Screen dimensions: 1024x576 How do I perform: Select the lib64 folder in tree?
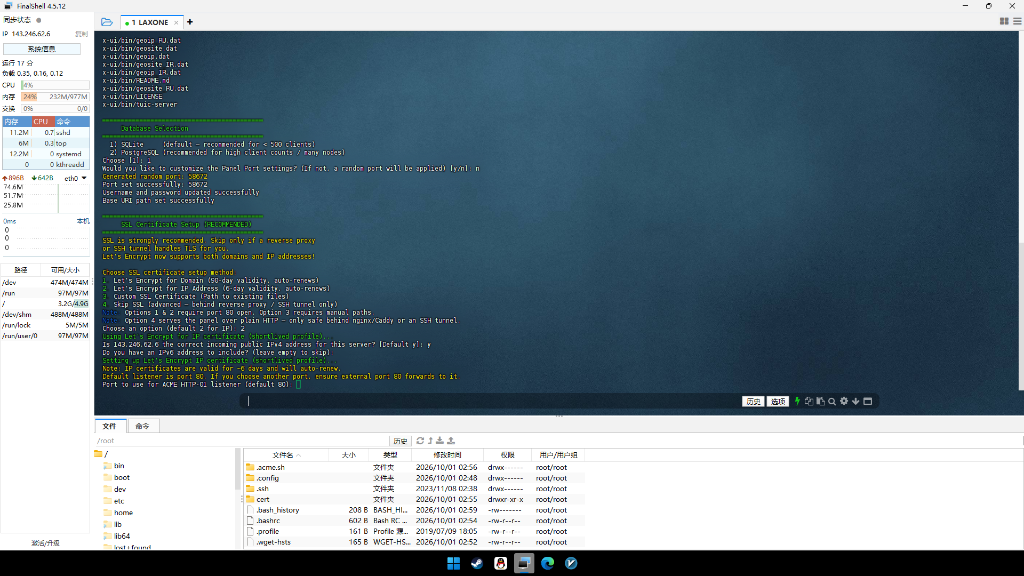tap(118, 536)
